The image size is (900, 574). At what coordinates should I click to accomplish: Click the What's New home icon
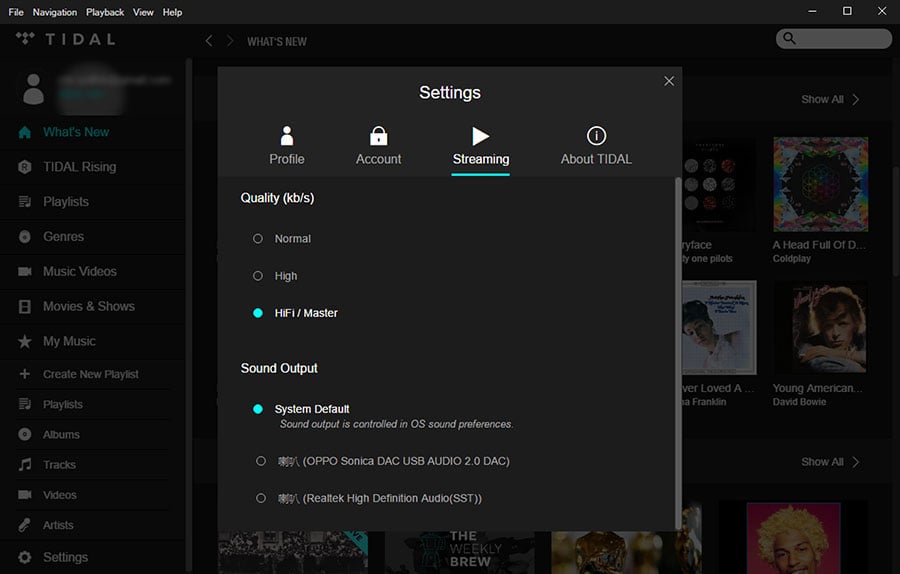pos(25,132)
